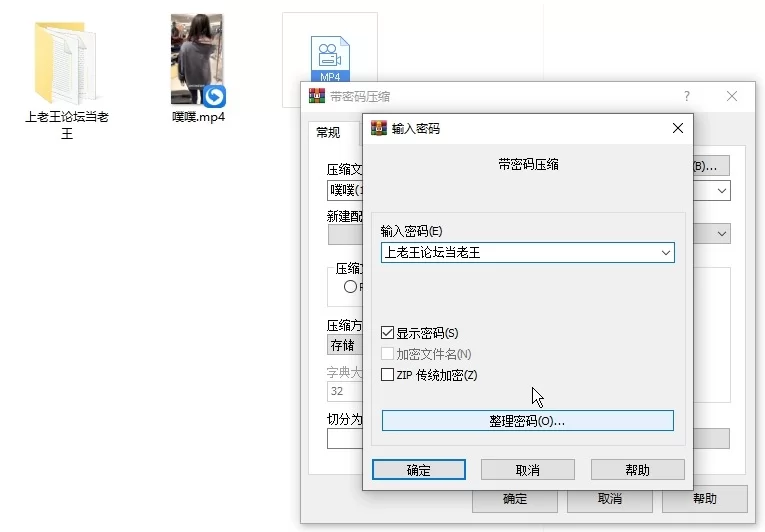Click the dictionary size field showing 32

tap(345, 391)
